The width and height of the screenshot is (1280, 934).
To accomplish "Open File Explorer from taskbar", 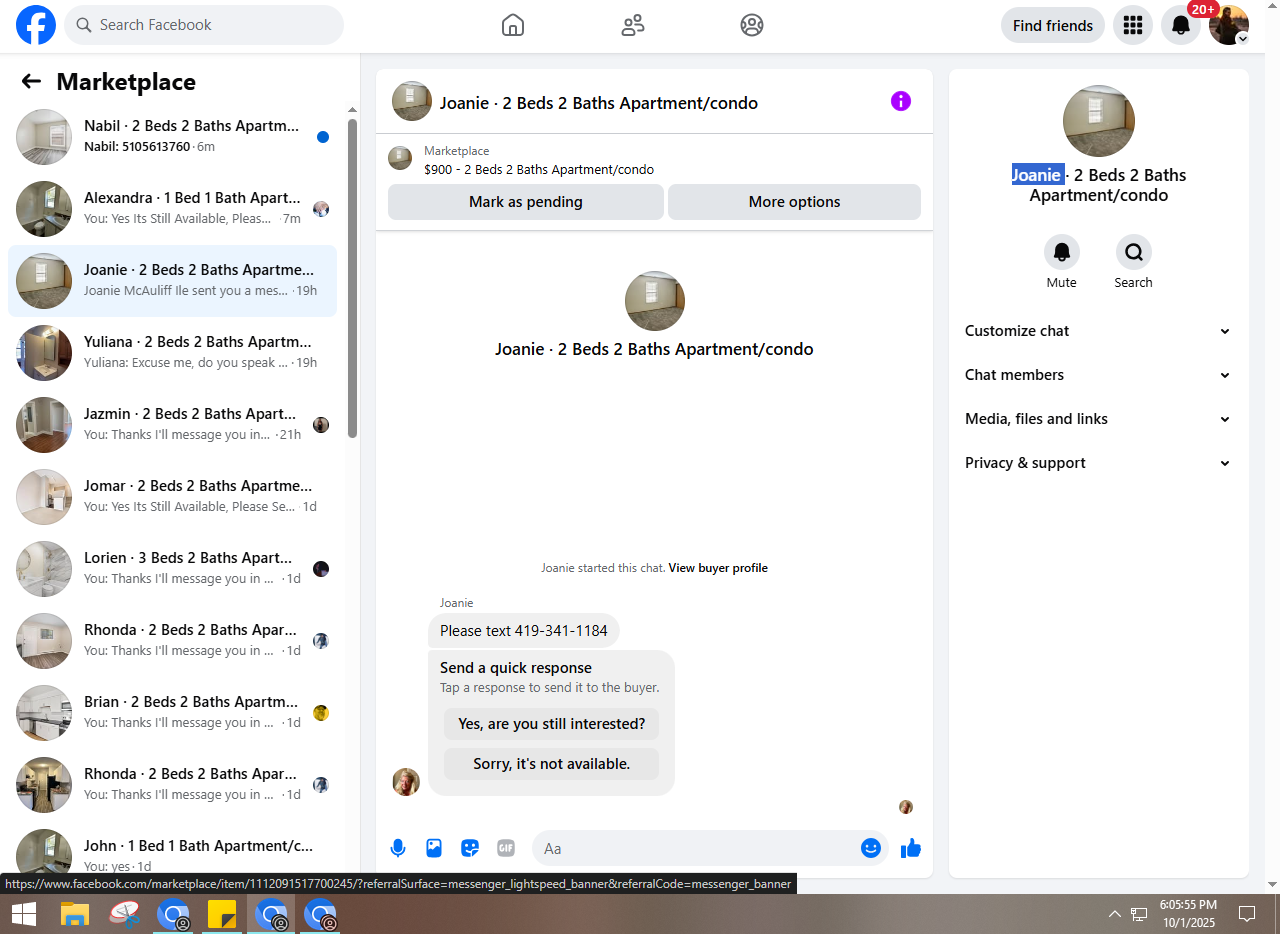I will 76,914.
